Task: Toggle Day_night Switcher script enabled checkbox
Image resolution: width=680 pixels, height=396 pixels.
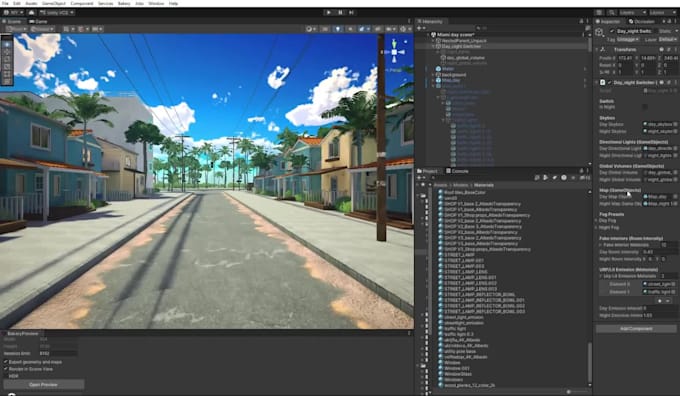Action: pyautogui.click(x=610, y=82)
